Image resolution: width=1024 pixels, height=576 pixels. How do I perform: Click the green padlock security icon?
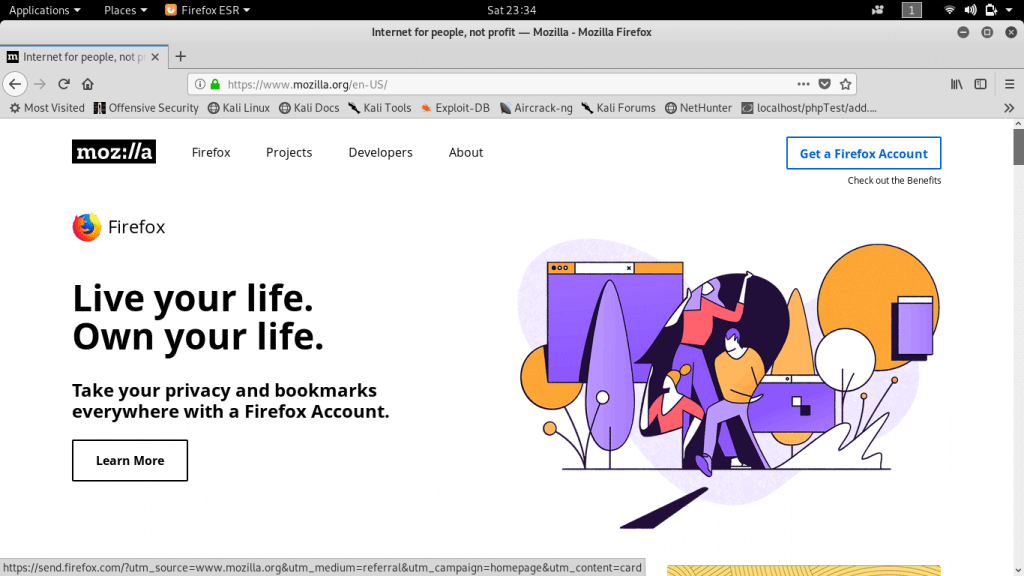[x=216, y=84]
